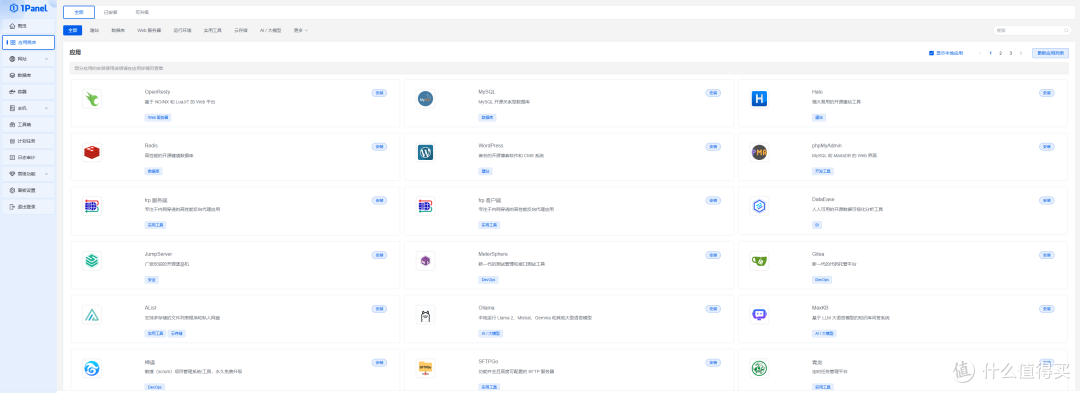
Task: Click the 更新应用列表 button
Action: [x=1050, y=53]
